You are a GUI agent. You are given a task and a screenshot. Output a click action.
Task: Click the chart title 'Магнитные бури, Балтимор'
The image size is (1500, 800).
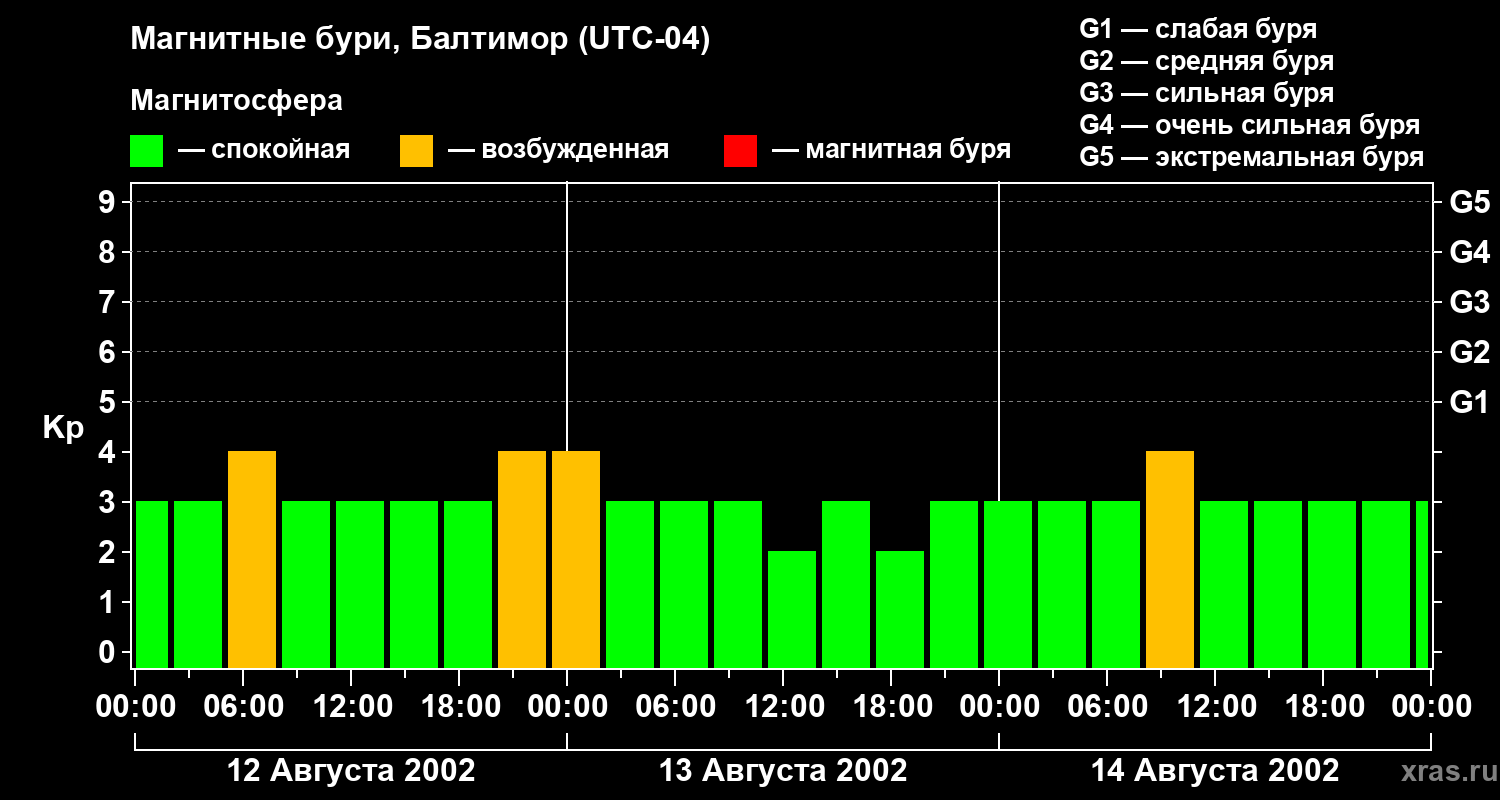click(x=420, y=40)
